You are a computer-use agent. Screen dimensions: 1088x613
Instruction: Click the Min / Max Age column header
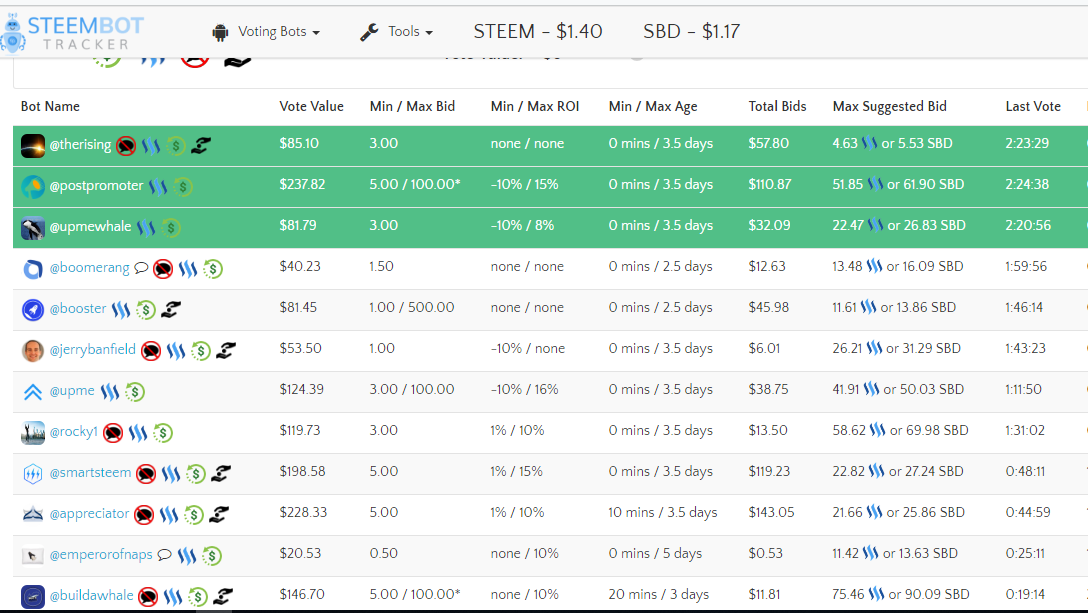(x=653, y=106)
